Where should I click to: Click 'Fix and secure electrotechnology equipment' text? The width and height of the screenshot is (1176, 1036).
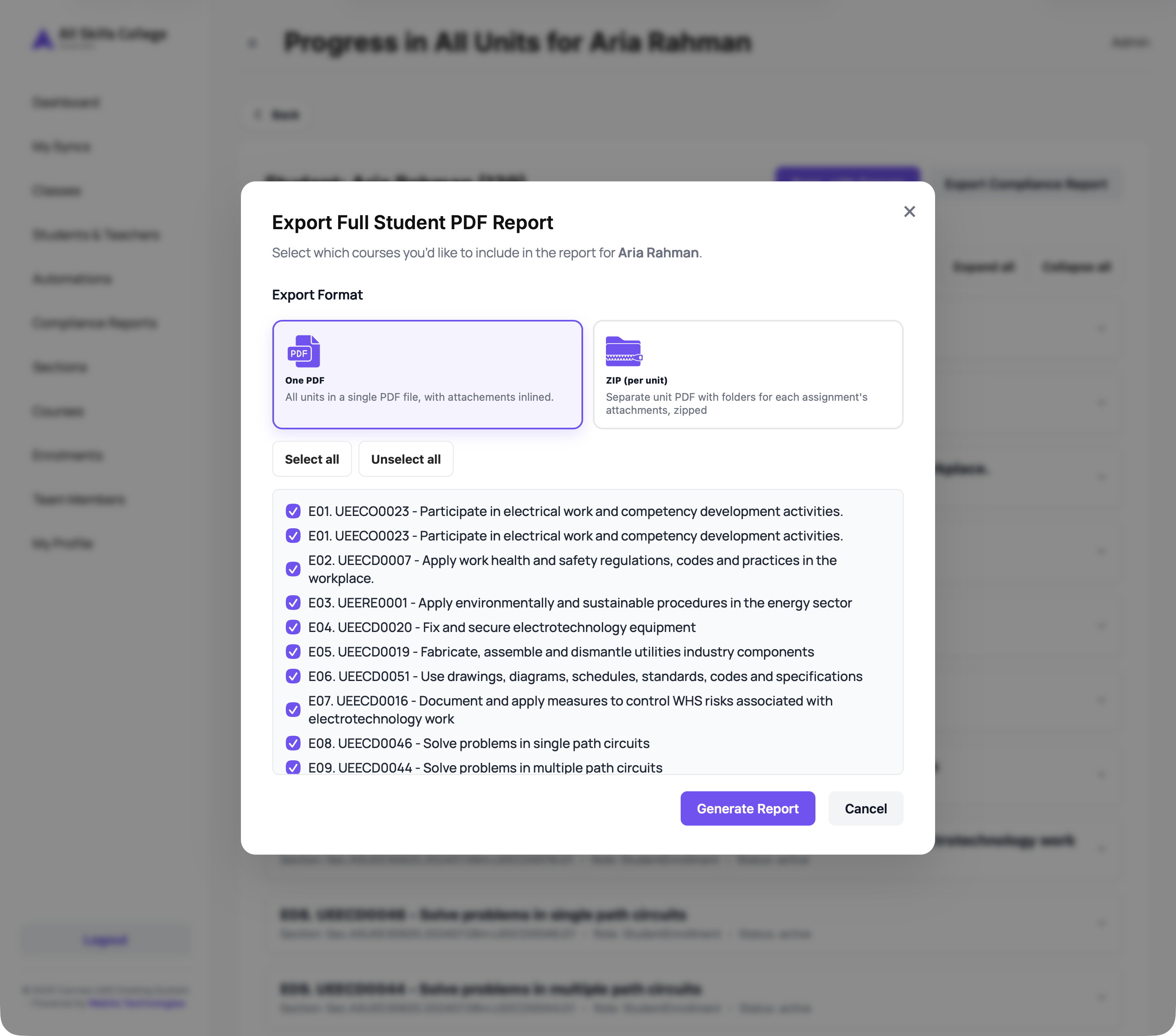559,627
